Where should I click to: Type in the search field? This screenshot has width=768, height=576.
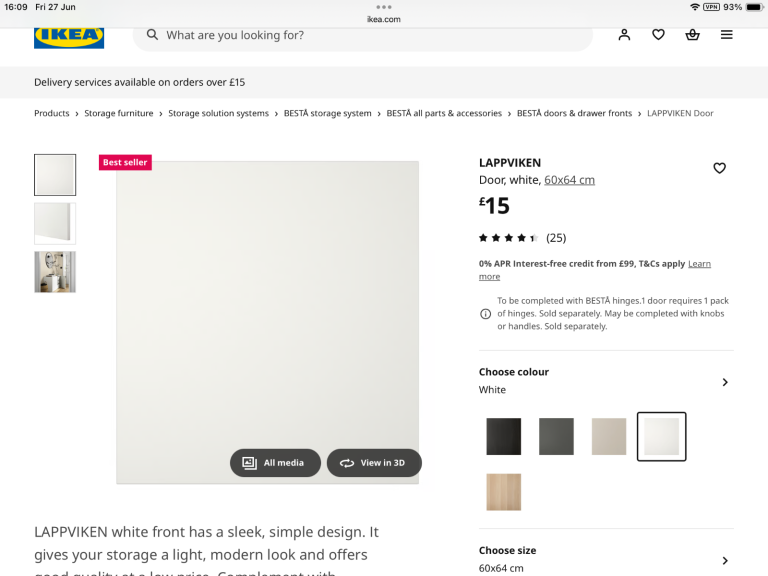pyautogui.click(x=370, y=35)
